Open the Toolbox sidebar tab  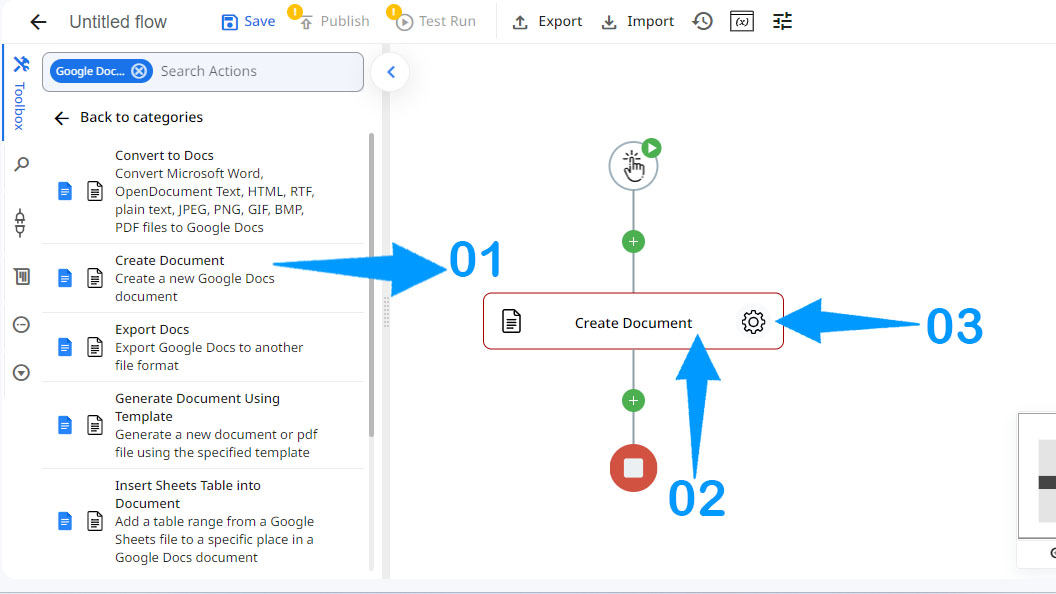[20, 92]
